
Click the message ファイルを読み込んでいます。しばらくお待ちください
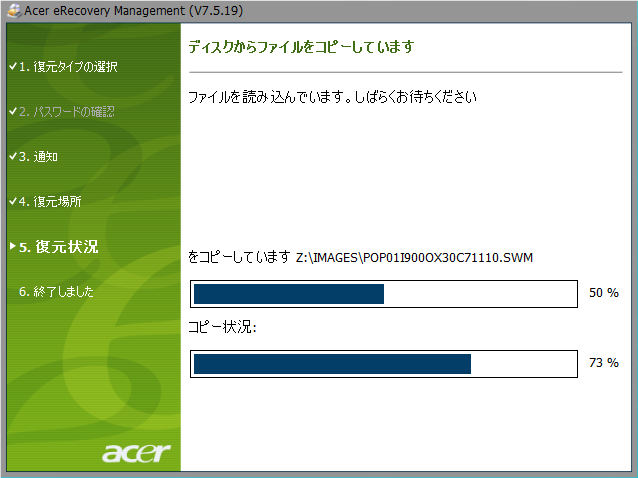coord(332,97)
